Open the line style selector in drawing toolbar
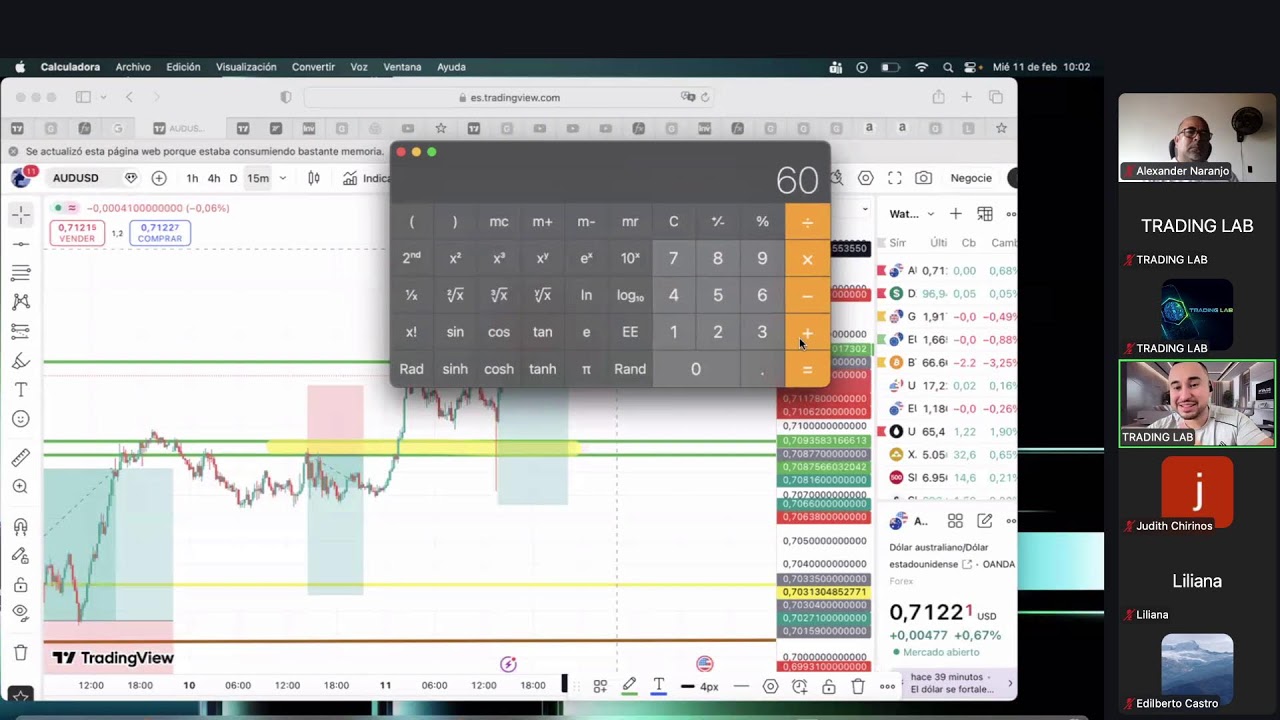The height and width of the screenshot is (720, 1280). [741, 686]
